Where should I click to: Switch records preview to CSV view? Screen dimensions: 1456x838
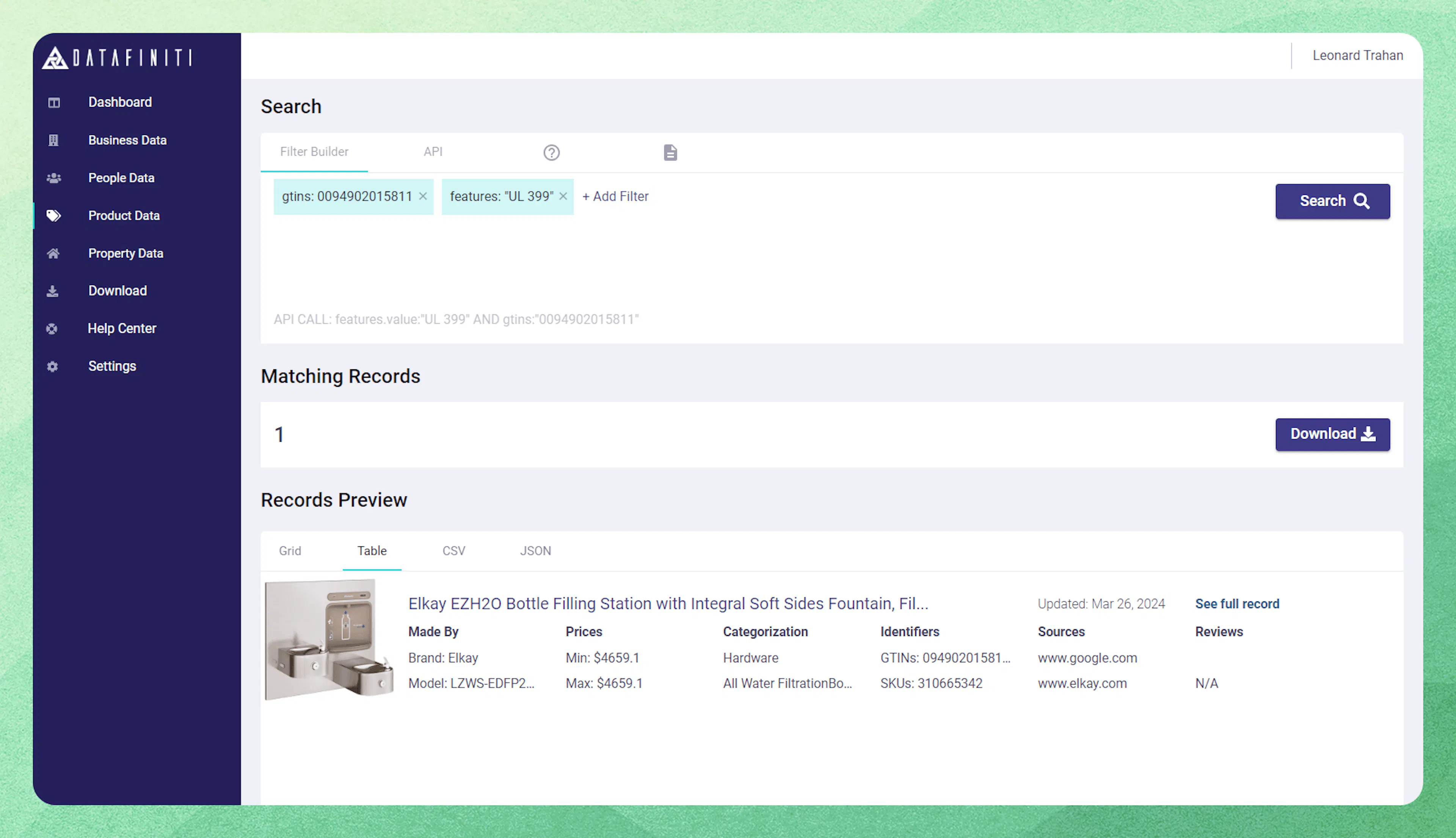click(x=453, y=551)
